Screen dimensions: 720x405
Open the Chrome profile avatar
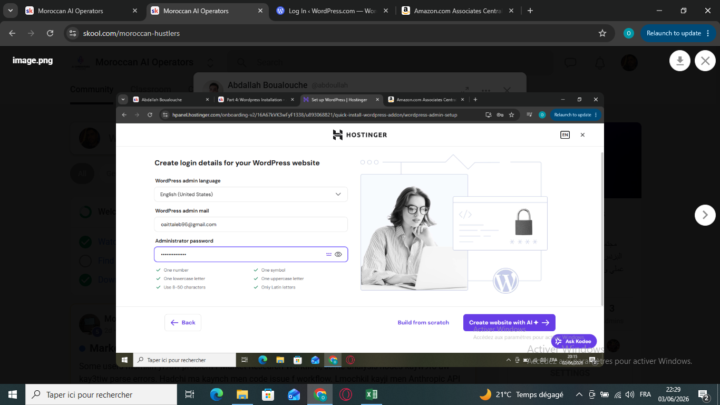click(x=629, y=33)
